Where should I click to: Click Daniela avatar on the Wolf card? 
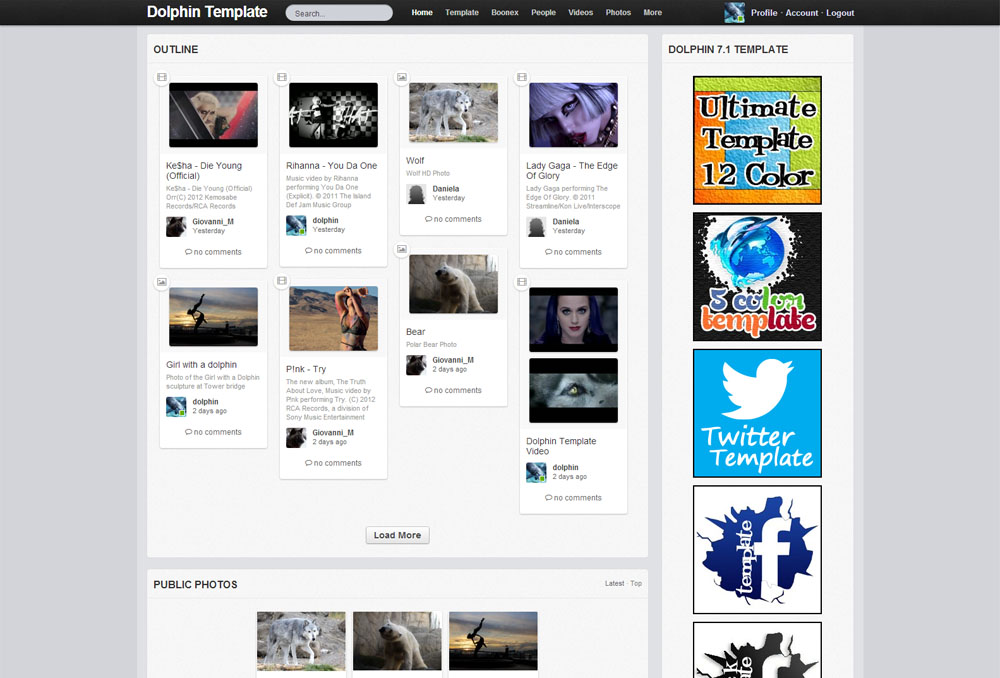click(x=416, y=194)
